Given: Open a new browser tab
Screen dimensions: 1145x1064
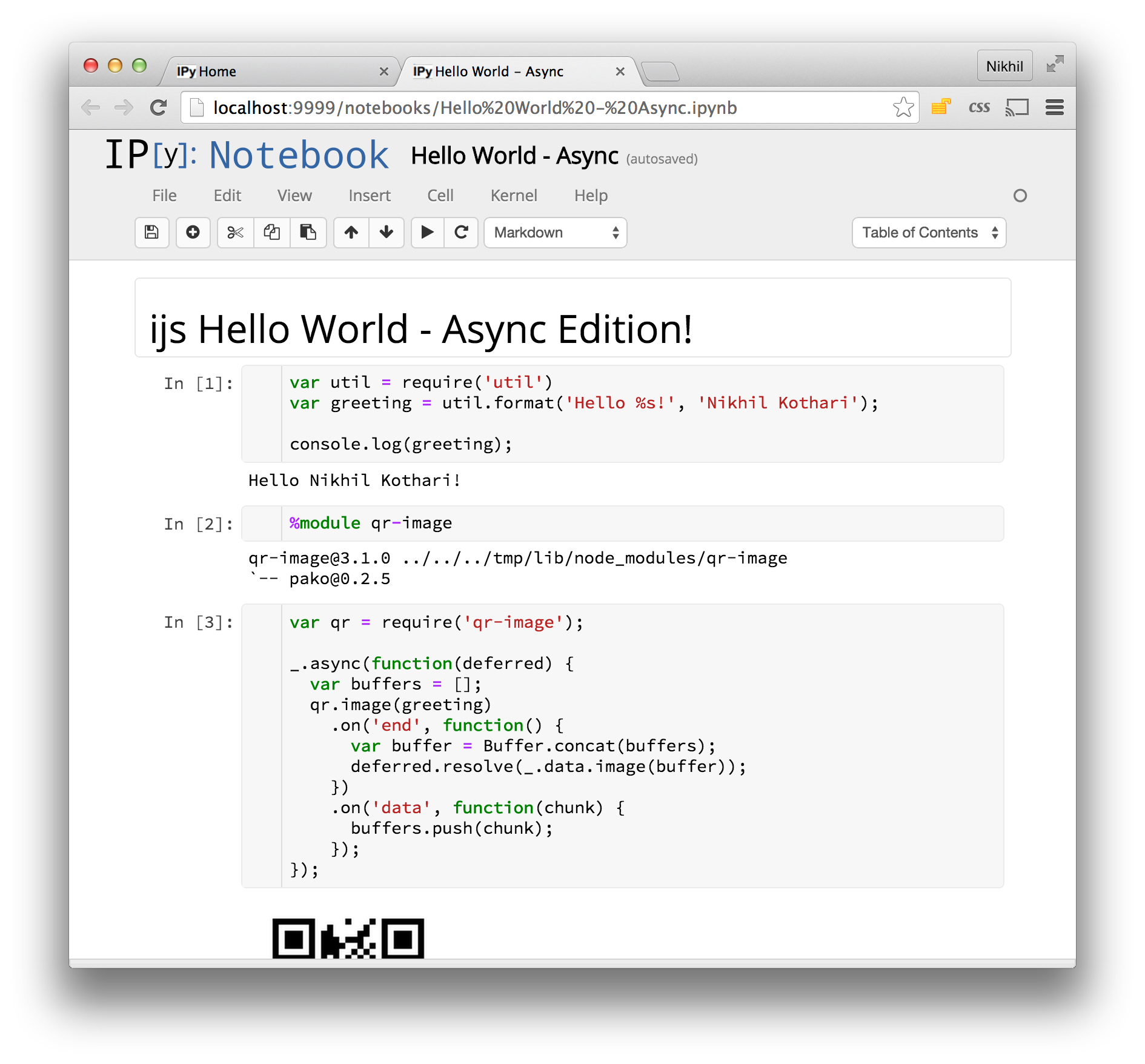Looking at the screenshot, I should pos(660,71).
